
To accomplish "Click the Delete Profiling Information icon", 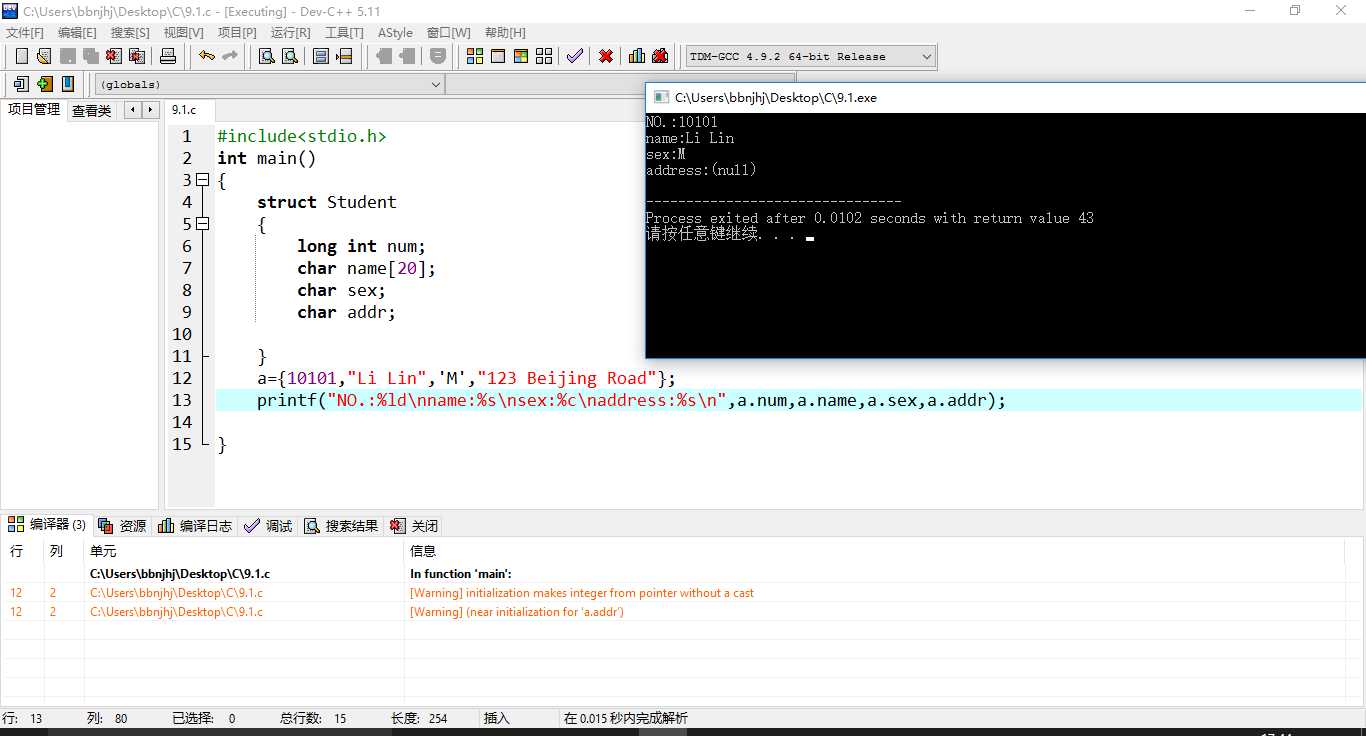I will click(x=660, y=56).
